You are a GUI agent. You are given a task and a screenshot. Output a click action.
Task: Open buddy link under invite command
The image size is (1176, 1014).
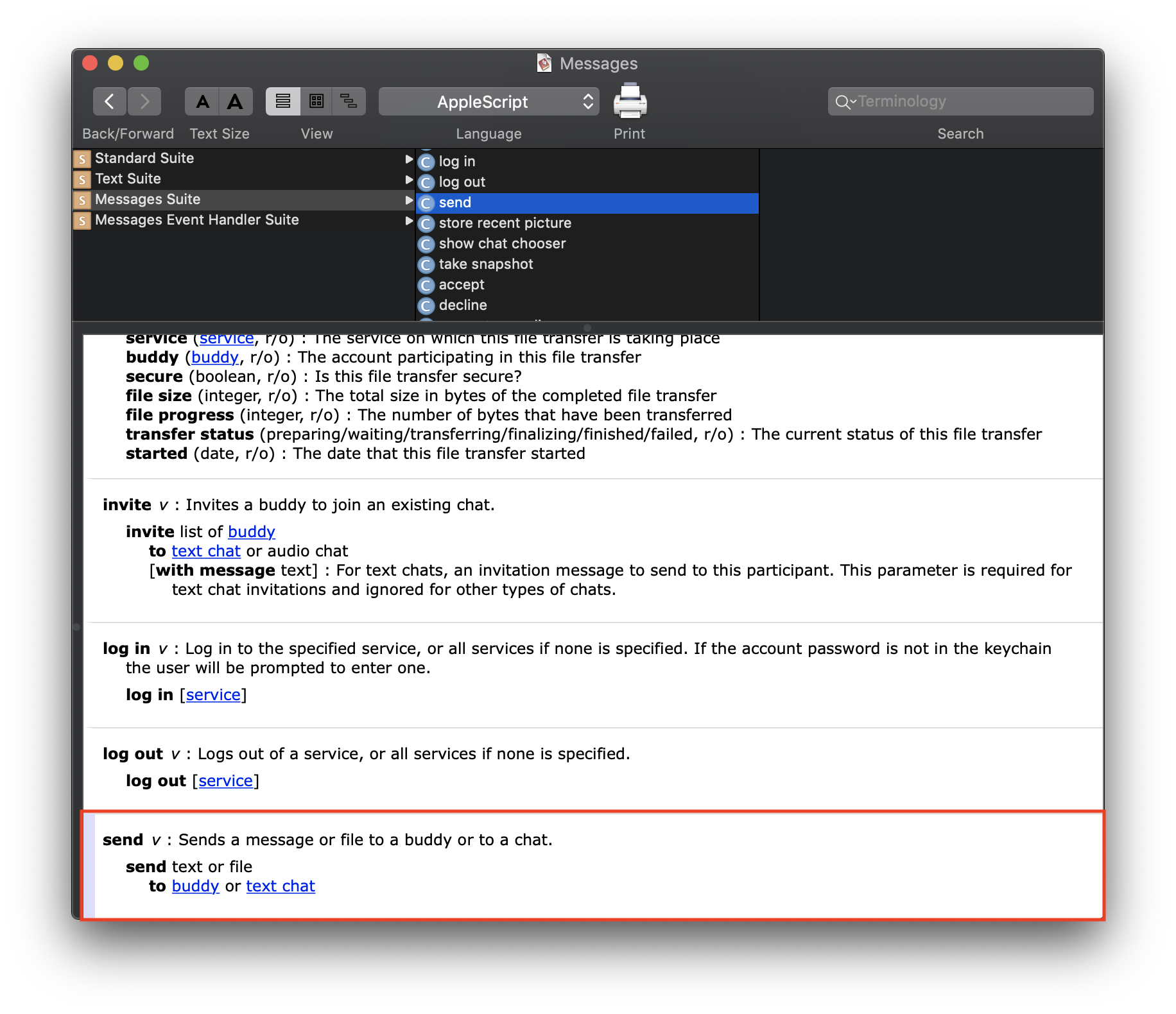252,532
